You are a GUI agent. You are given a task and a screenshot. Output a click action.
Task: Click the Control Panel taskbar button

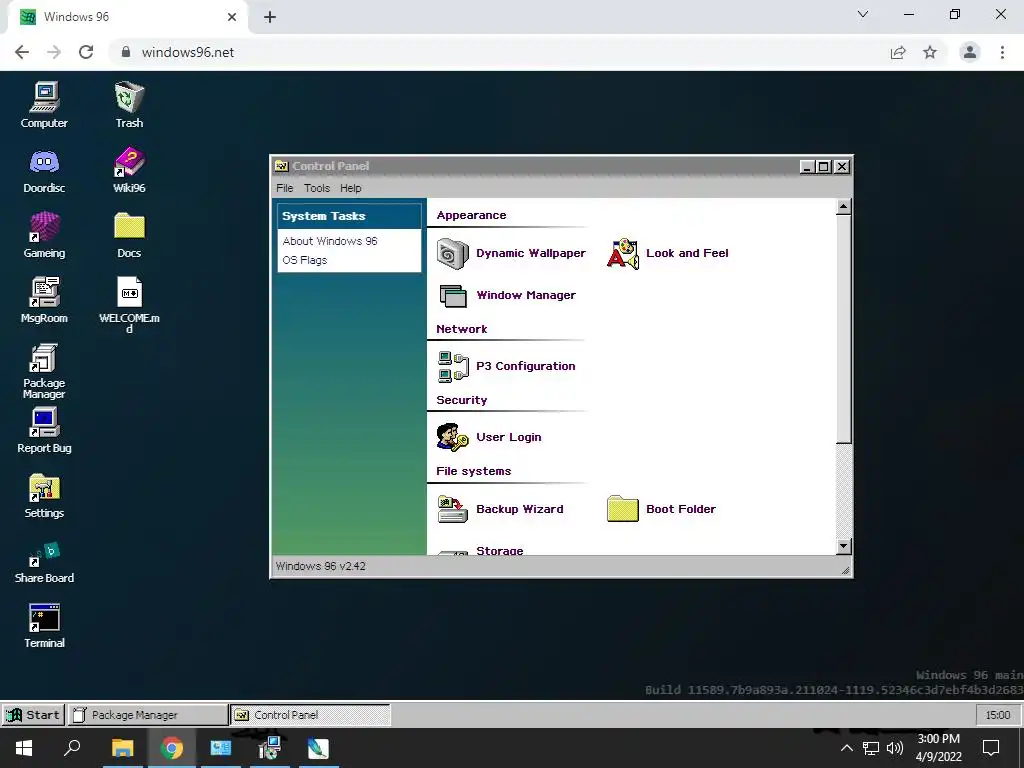311,715
